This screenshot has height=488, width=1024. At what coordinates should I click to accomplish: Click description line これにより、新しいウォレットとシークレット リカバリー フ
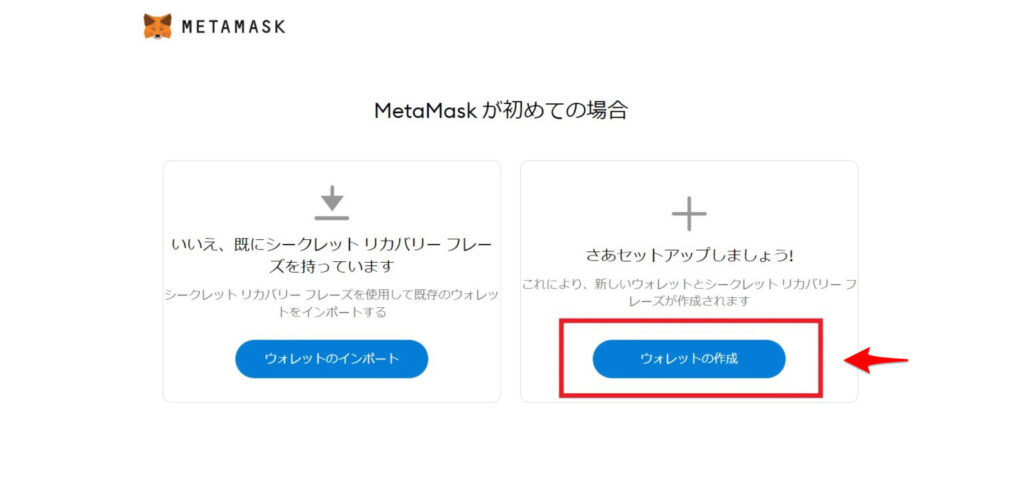click(x=689, y=284)
